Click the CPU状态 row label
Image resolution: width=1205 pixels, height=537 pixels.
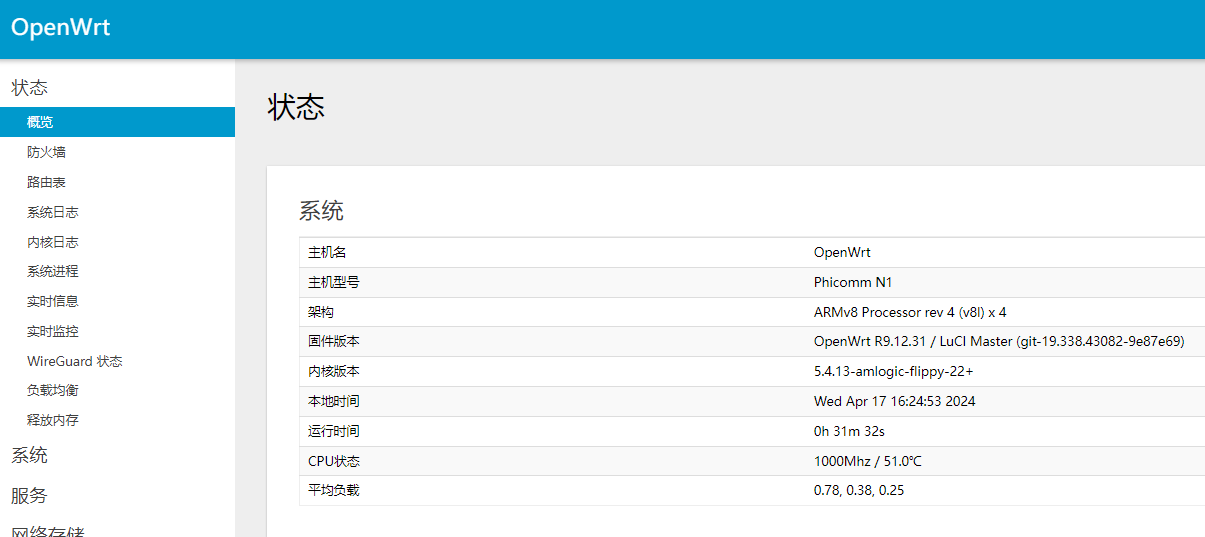[334, 461]
